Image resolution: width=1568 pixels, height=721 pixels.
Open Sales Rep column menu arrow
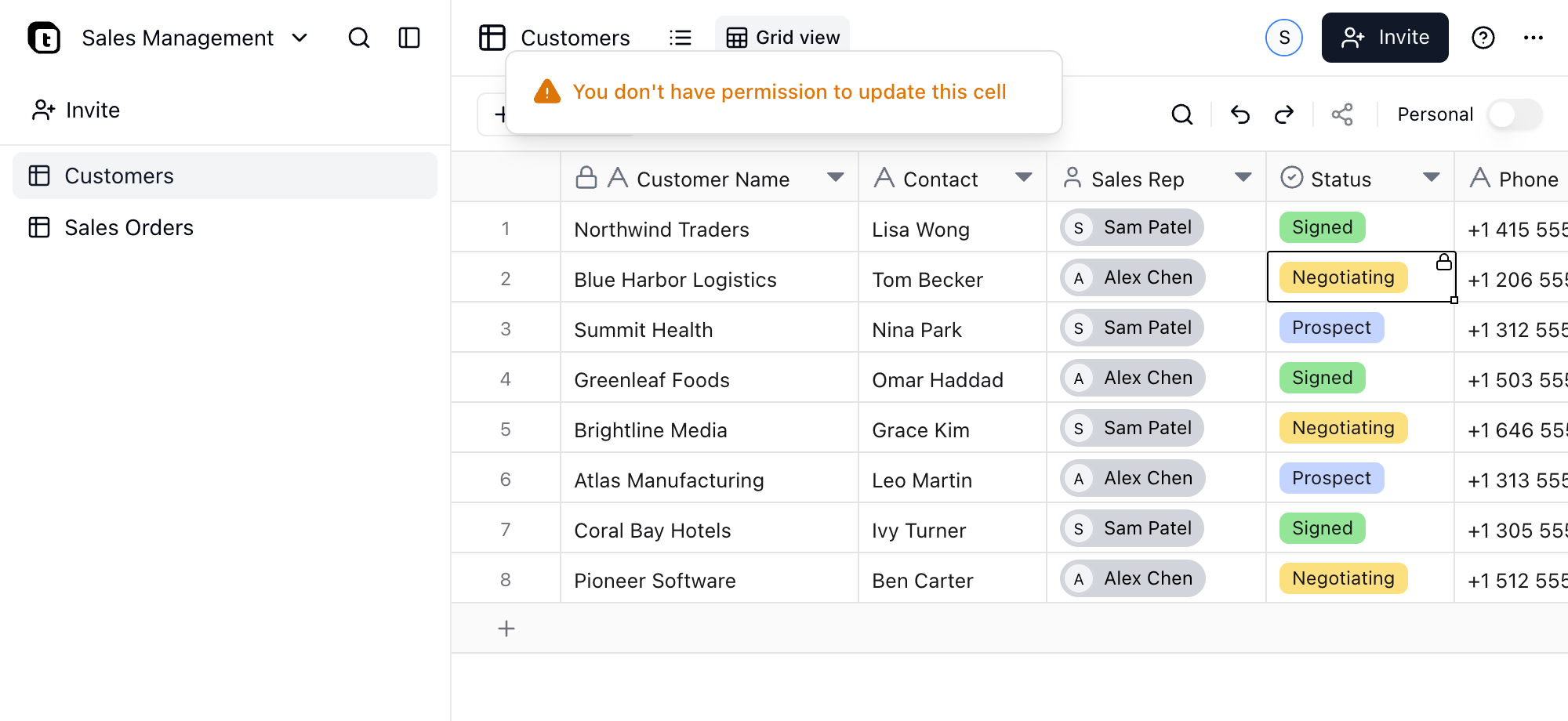pyautogui.click(x=1243, y=178)
